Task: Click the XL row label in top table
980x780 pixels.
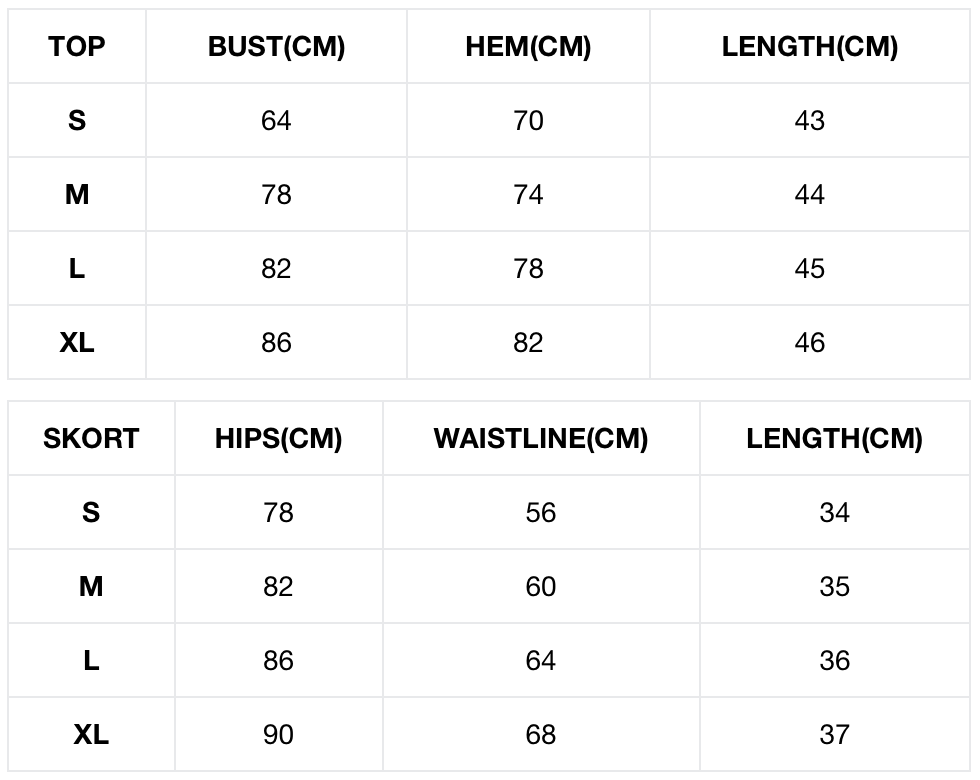Action: pyautogui.click(x=77, y=343)
